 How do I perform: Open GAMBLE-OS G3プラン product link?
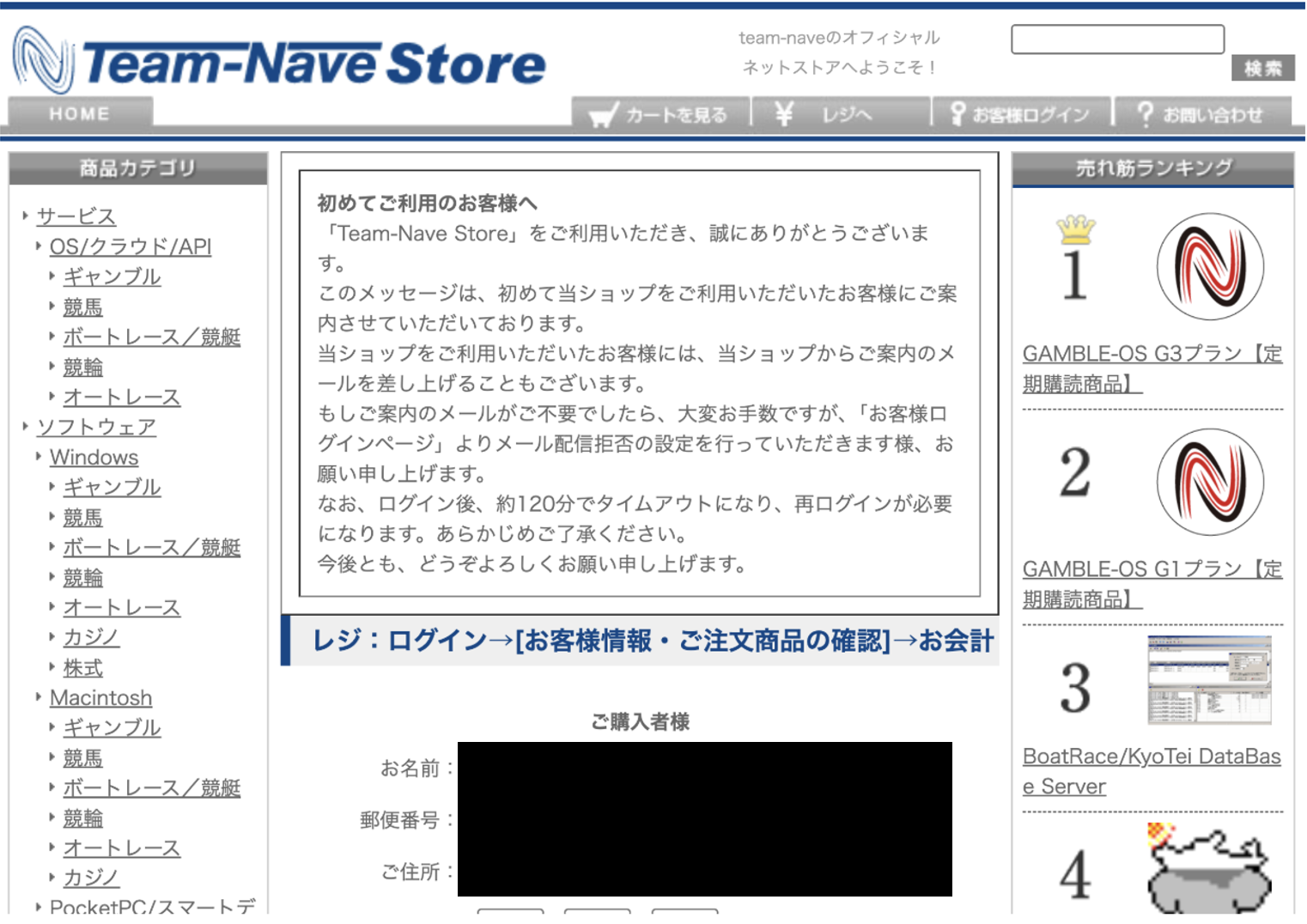[1152, 368]
